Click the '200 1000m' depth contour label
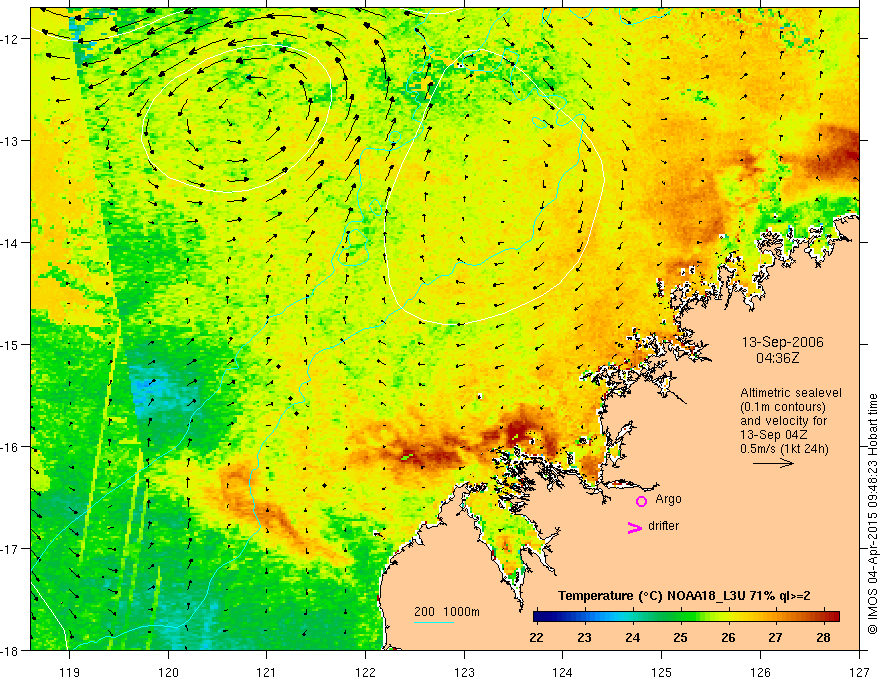 [447, 612]
